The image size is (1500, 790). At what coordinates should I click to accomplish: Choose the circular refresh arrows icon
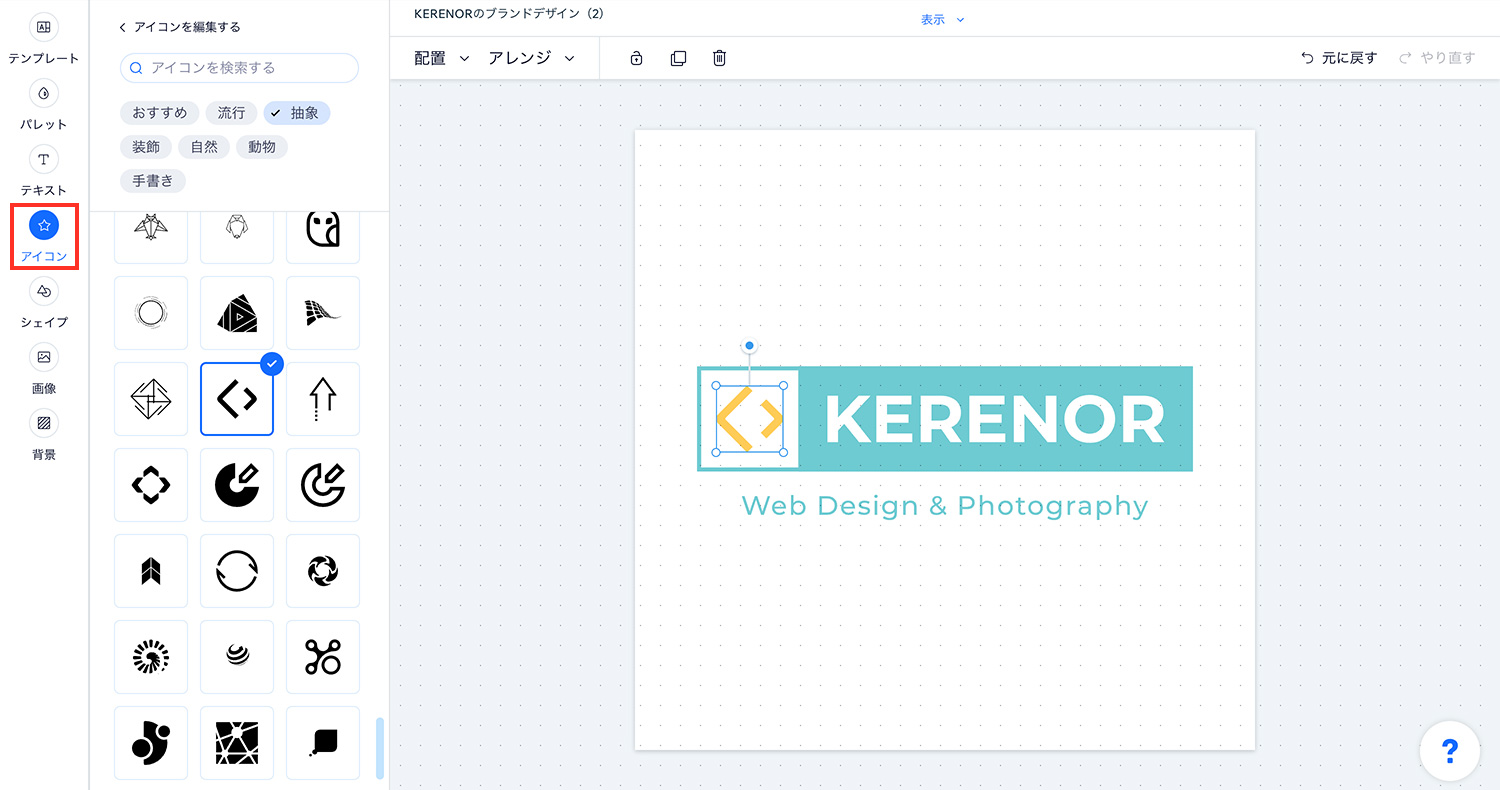coord(237,571)
